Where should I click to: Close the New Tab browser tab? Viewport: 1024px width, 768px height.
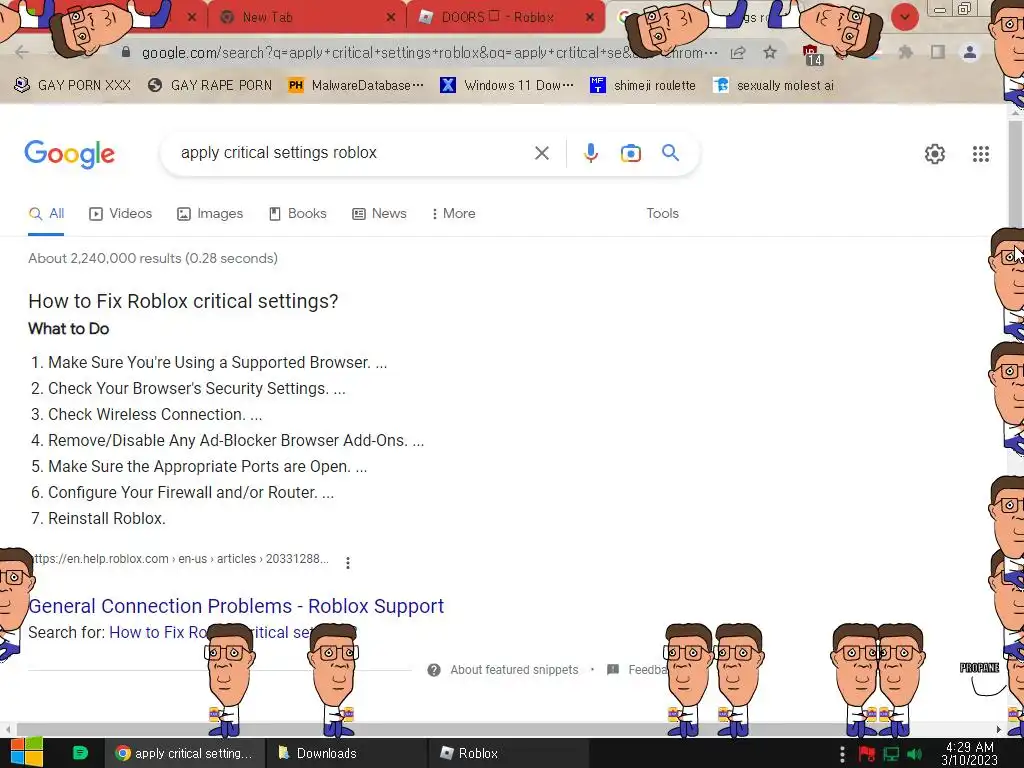point(391,18)
